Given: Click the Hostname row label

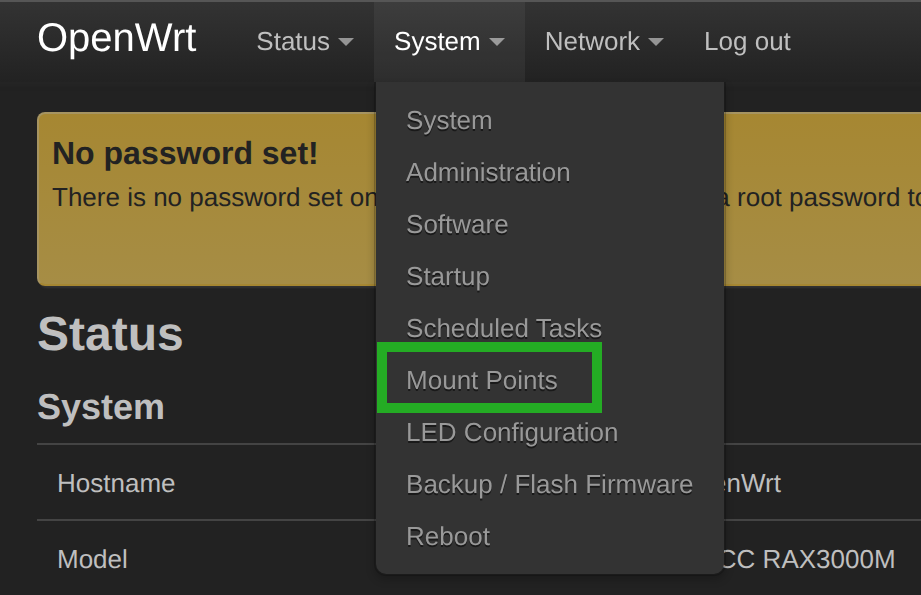Looking at the screenshot, I should point(116,484).
